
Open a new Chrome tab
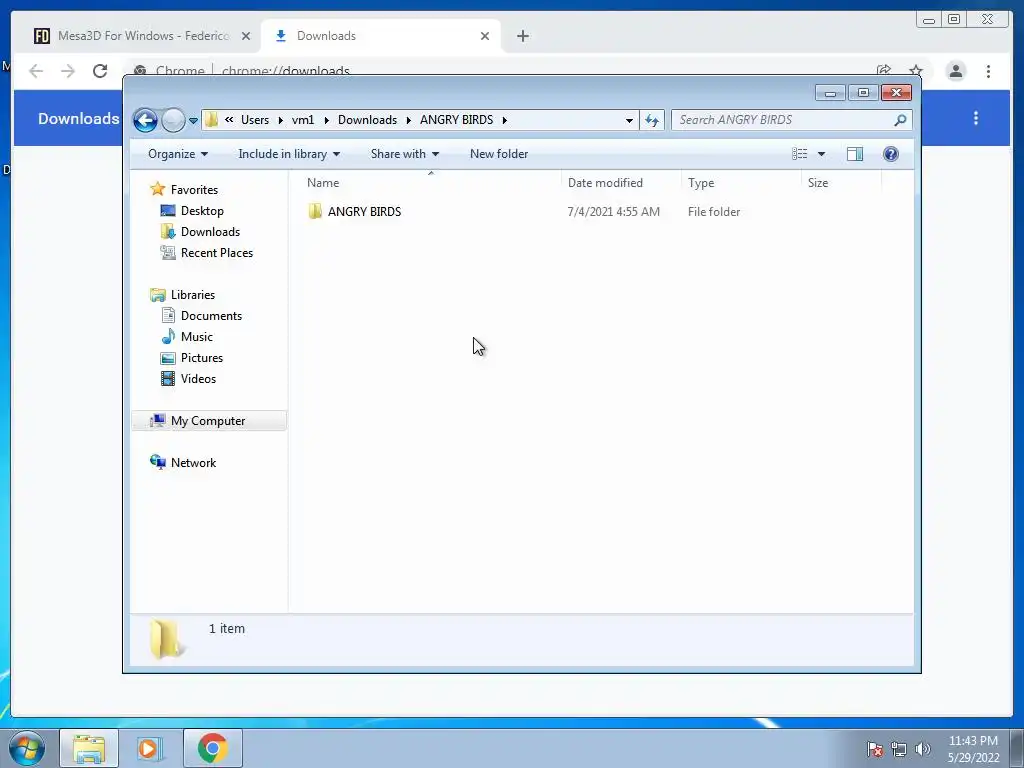(522, 36)
